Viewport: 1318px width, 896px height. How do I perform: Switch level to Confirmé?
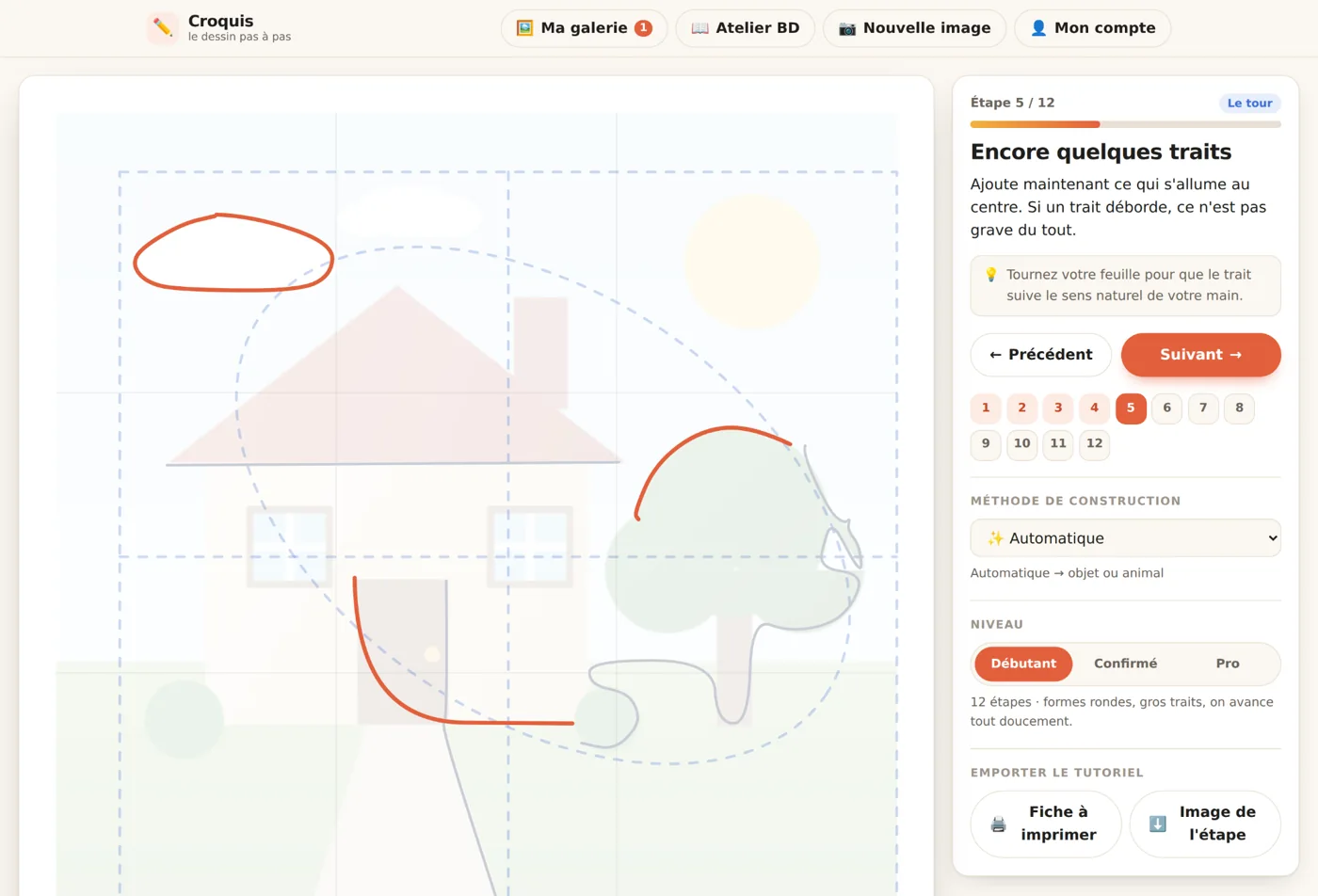[1125, 664]
